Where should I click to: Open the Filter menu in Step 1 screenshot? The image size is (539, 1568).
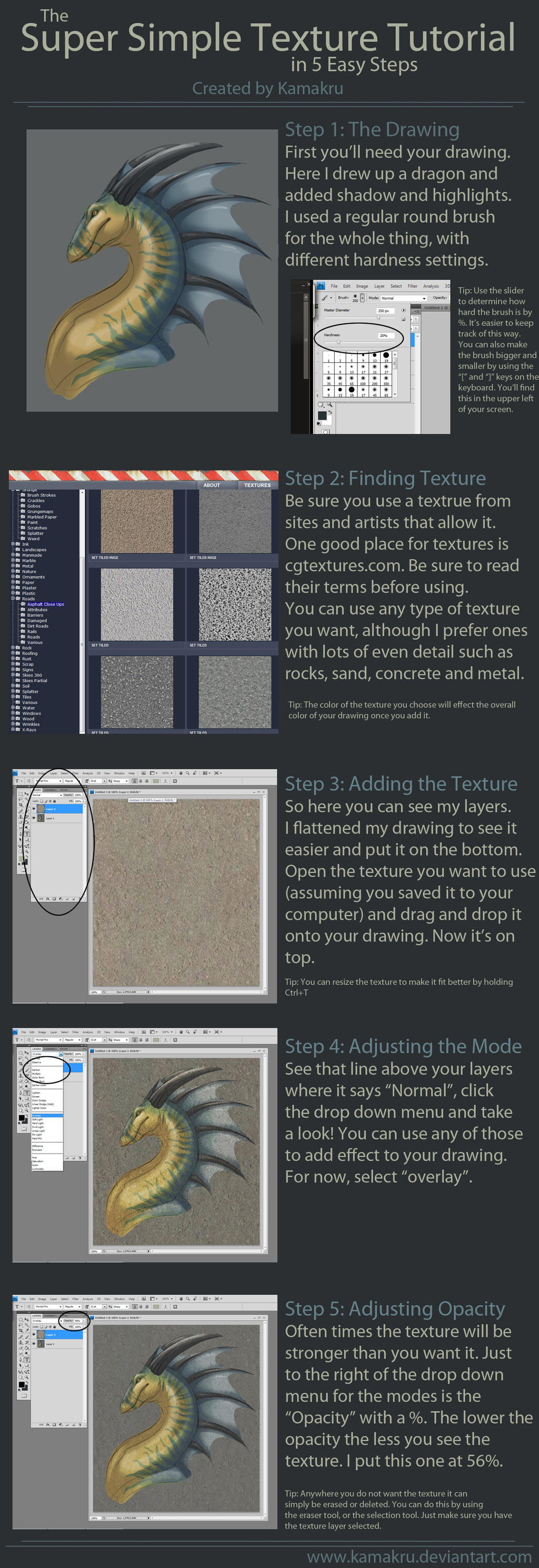(x=413, y=287)
